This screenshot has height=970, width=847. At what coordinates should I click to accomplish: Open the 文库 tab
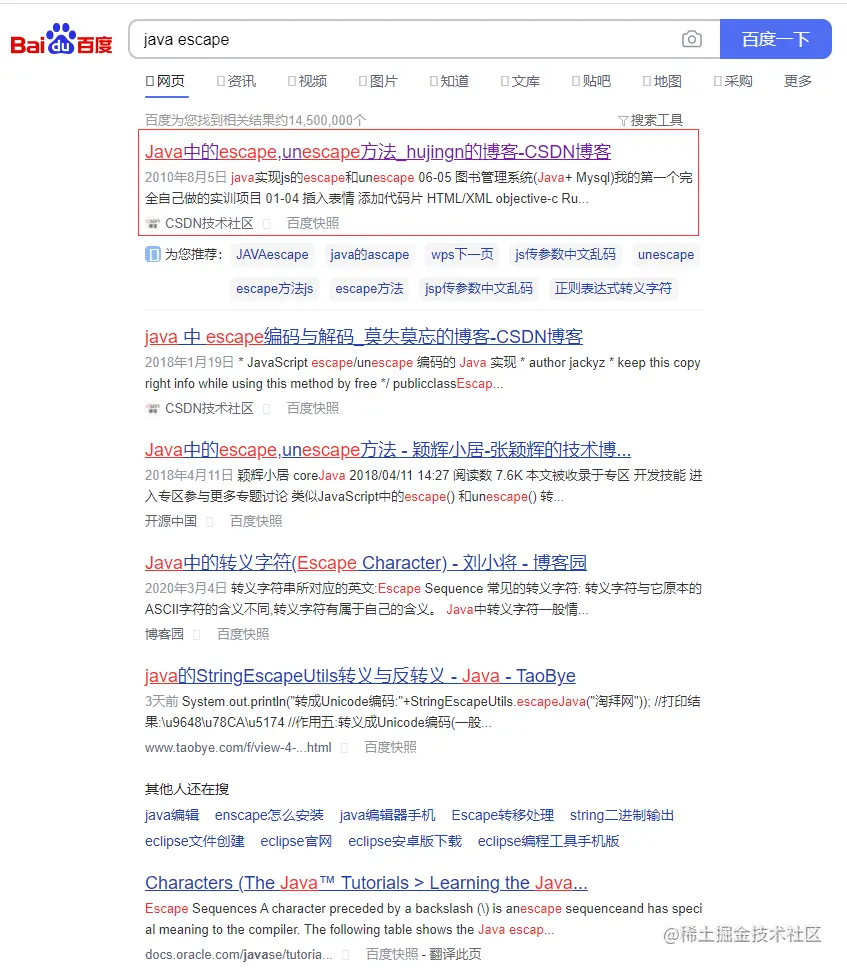point(520,81)
